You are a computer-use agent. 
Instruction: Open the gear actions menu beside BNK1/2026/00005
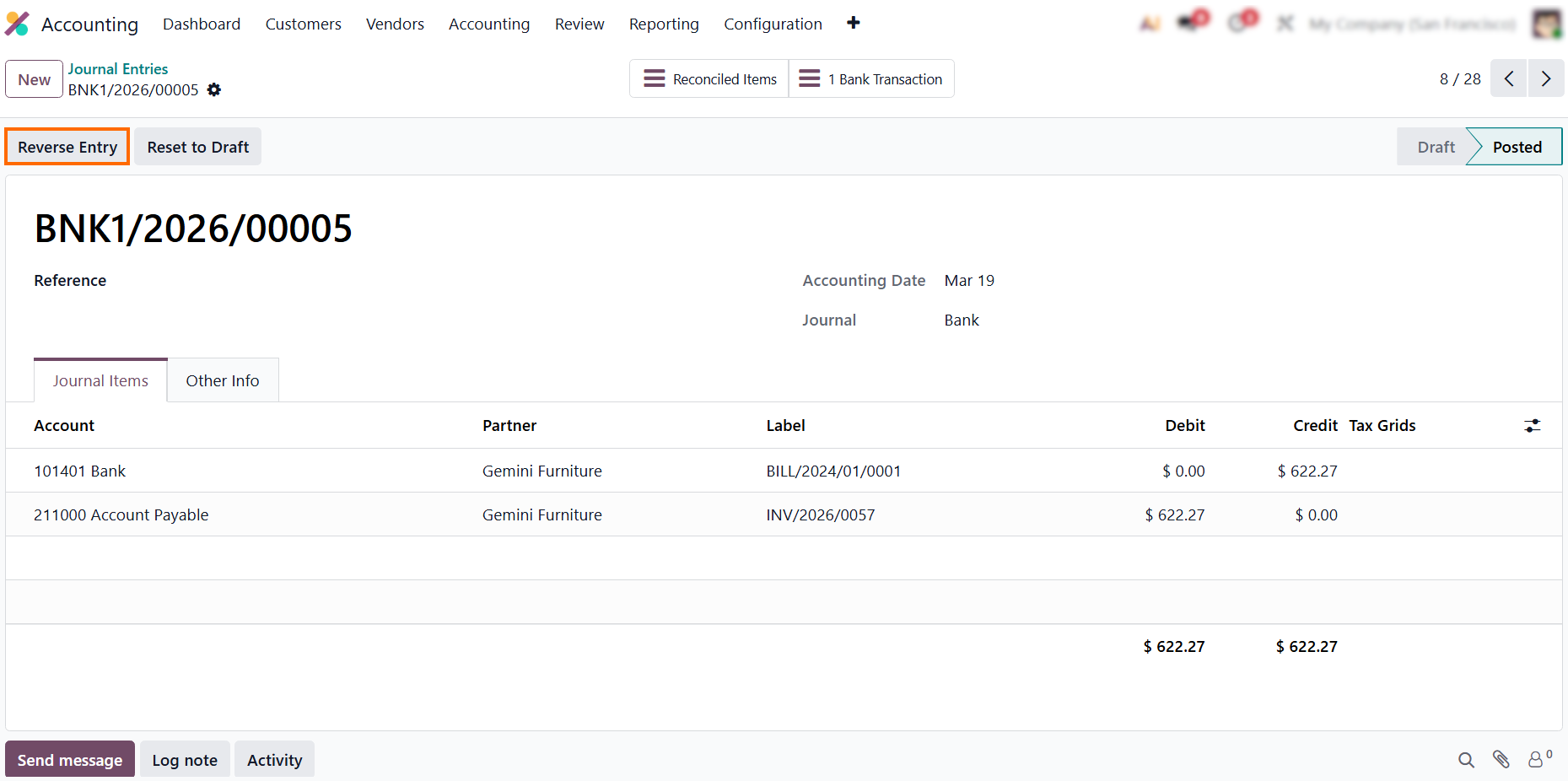tap(214, 89)
